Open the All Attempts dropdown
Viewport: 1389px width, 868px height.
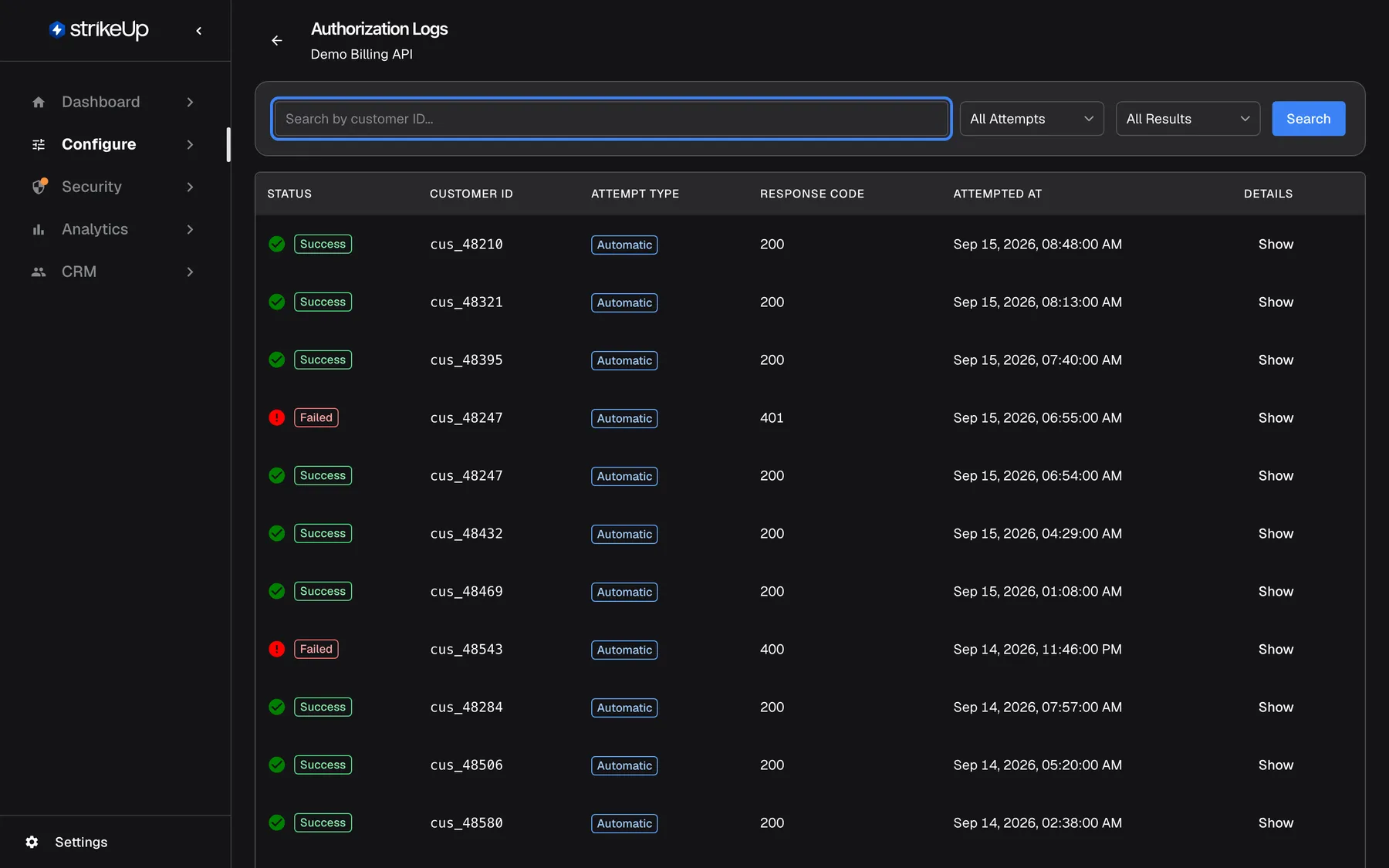tap(1032, 119)
